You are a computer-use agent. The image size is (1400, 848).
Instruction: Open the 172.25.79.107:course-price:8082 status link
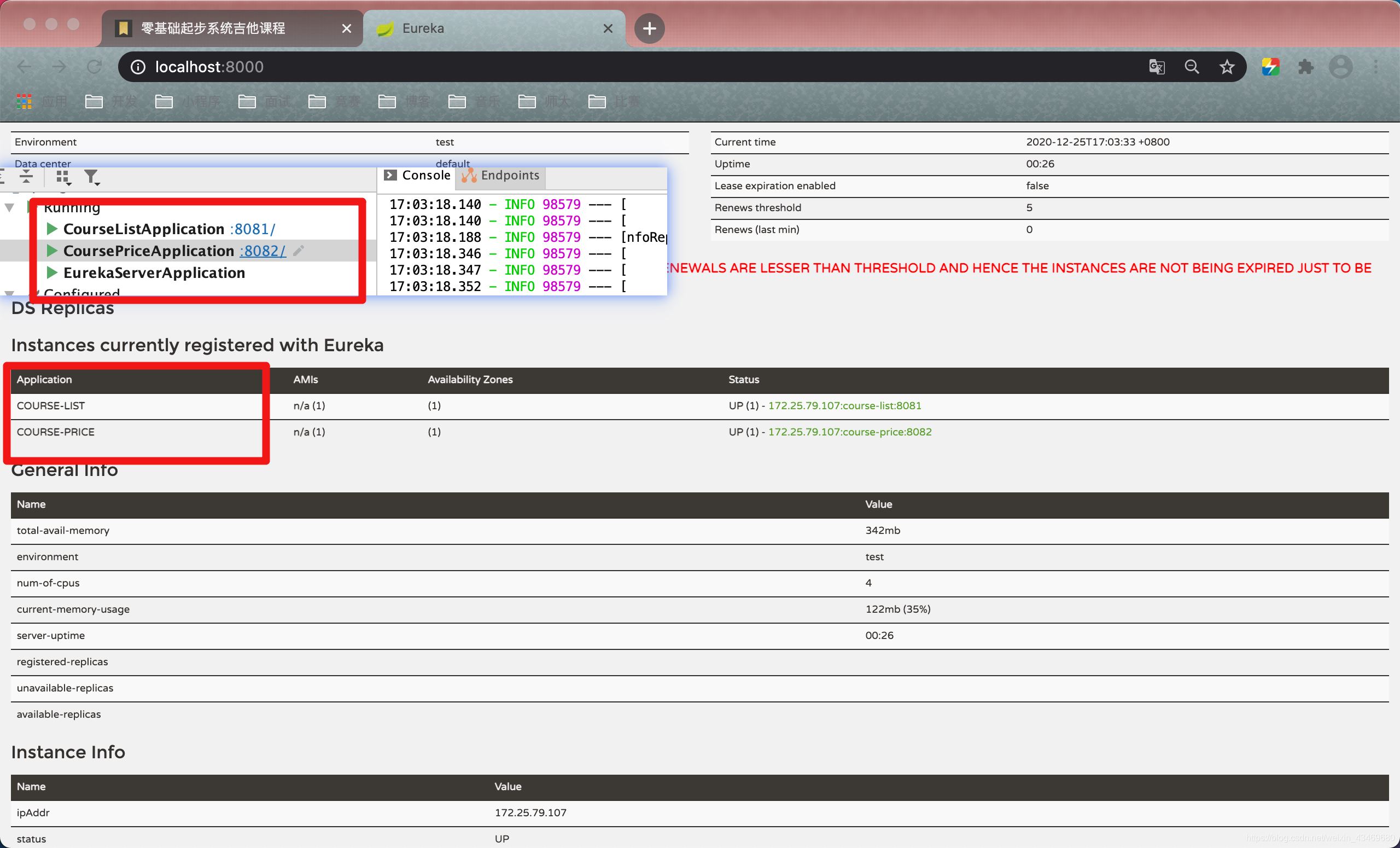[849, 432]
